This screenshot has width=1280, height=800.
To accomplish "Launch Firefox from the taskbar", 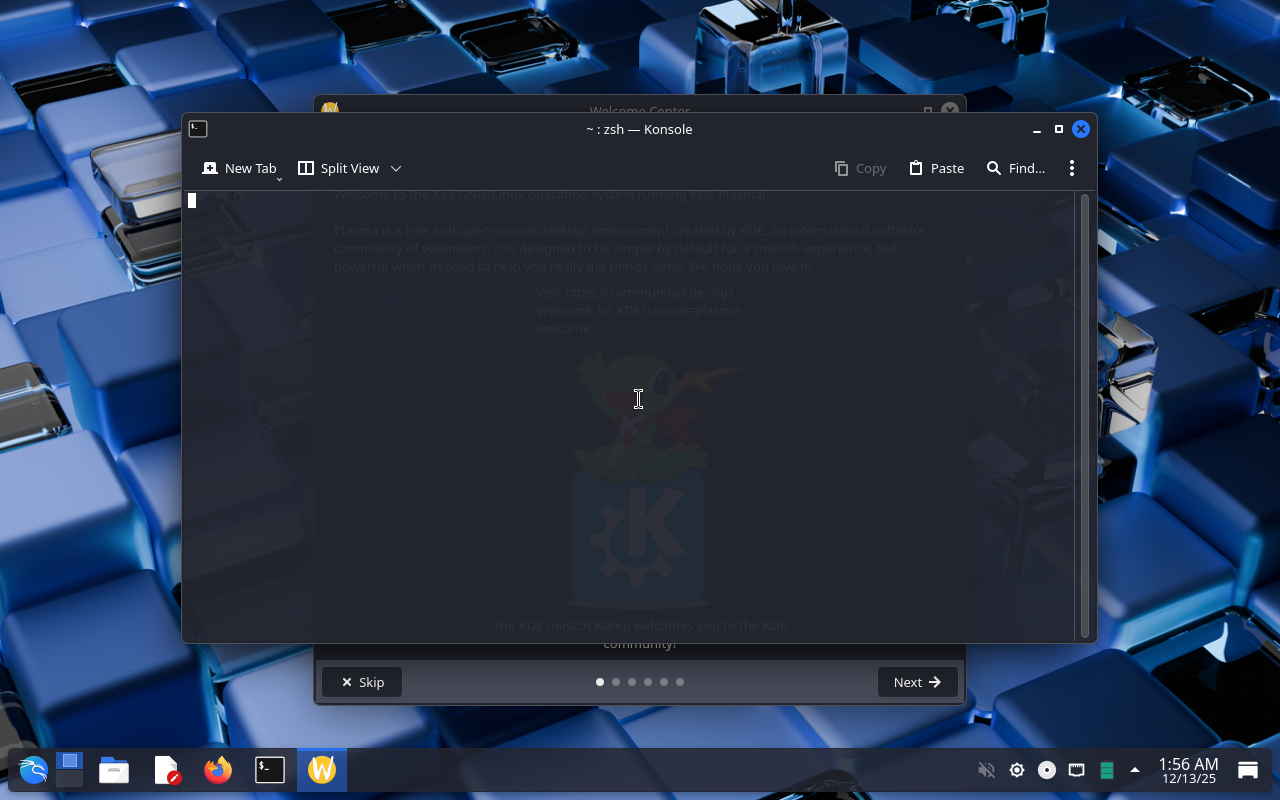I will pos(218,770).
